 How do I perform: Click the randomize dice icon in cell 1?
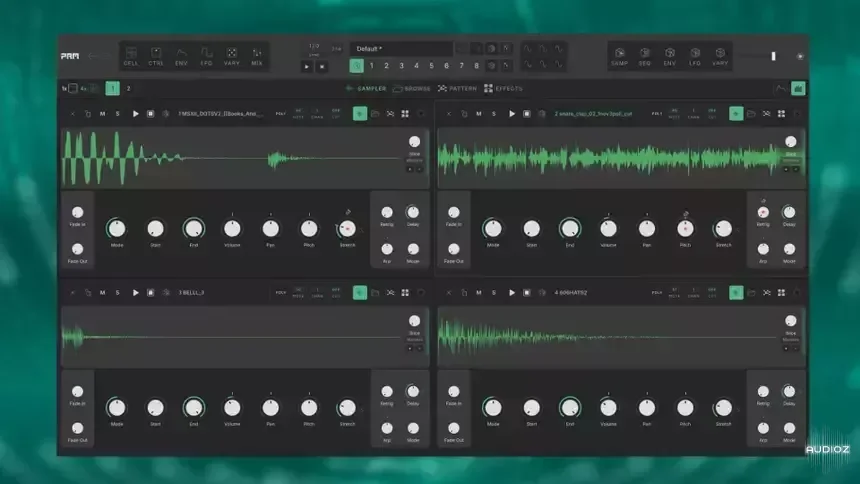tap(166, 114)
